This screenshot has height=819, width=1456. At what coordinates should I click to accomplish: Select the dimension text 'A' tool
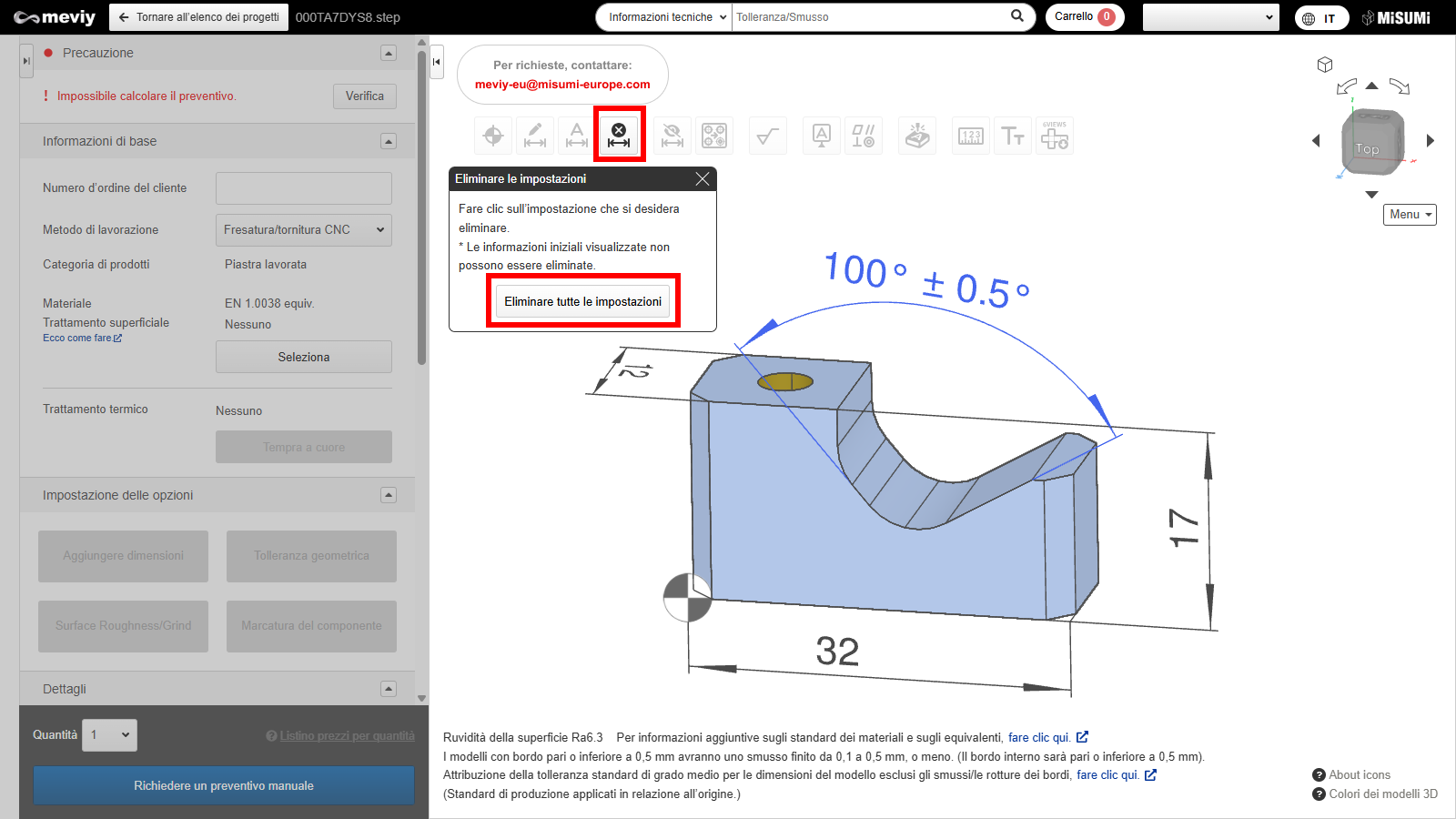(x=577, y=136)
